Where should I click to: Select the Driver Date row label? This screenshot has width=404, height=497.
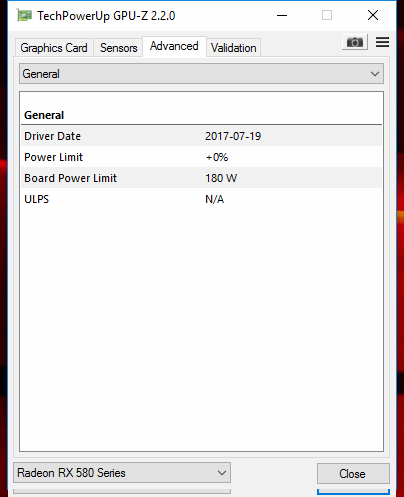(52, 136)
